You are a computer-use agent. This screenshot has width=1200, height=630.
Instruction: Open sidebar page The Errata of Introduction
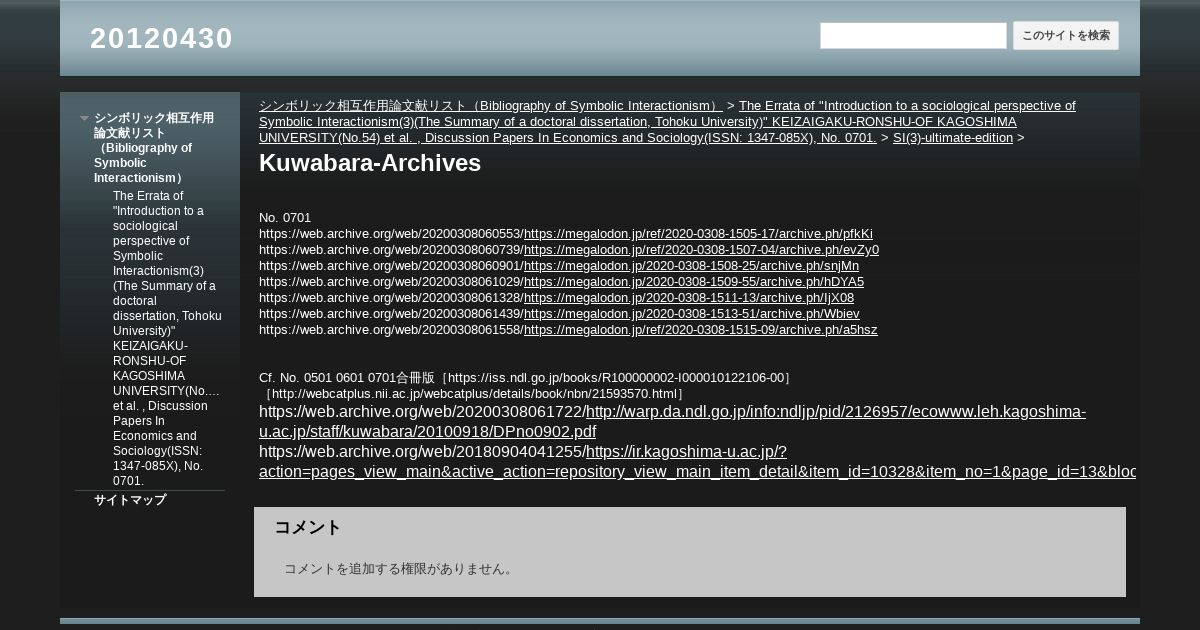click(x=167, y=338)
